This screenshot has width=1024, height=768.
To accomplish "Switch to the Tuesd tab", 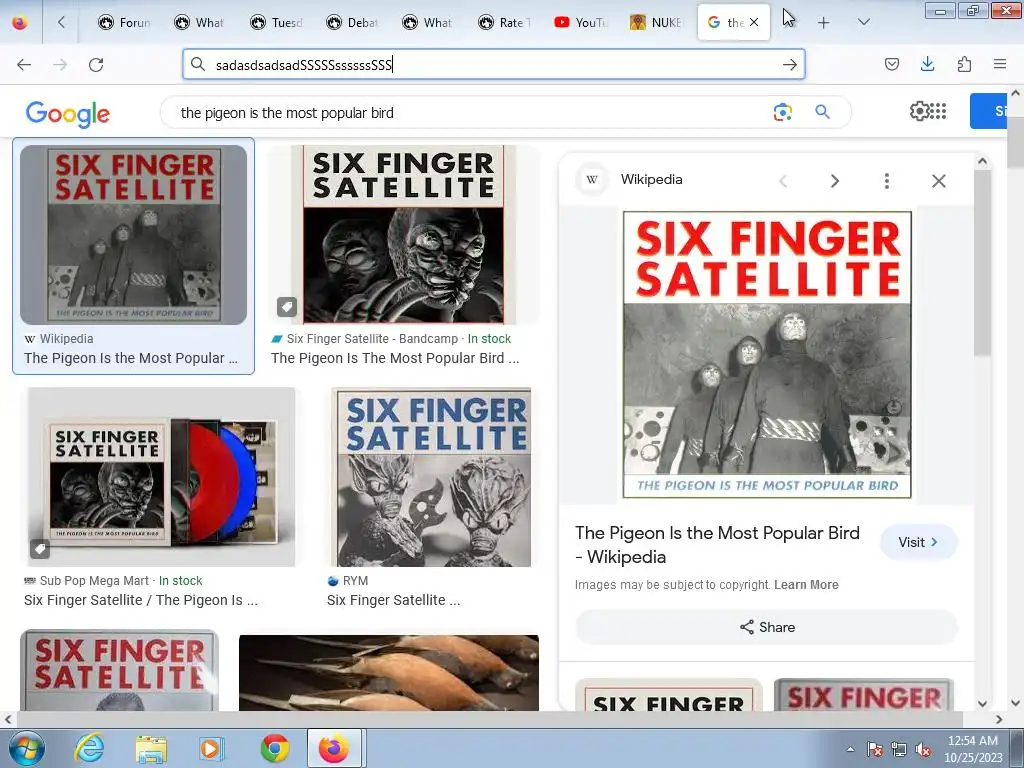I will (276, 22).
